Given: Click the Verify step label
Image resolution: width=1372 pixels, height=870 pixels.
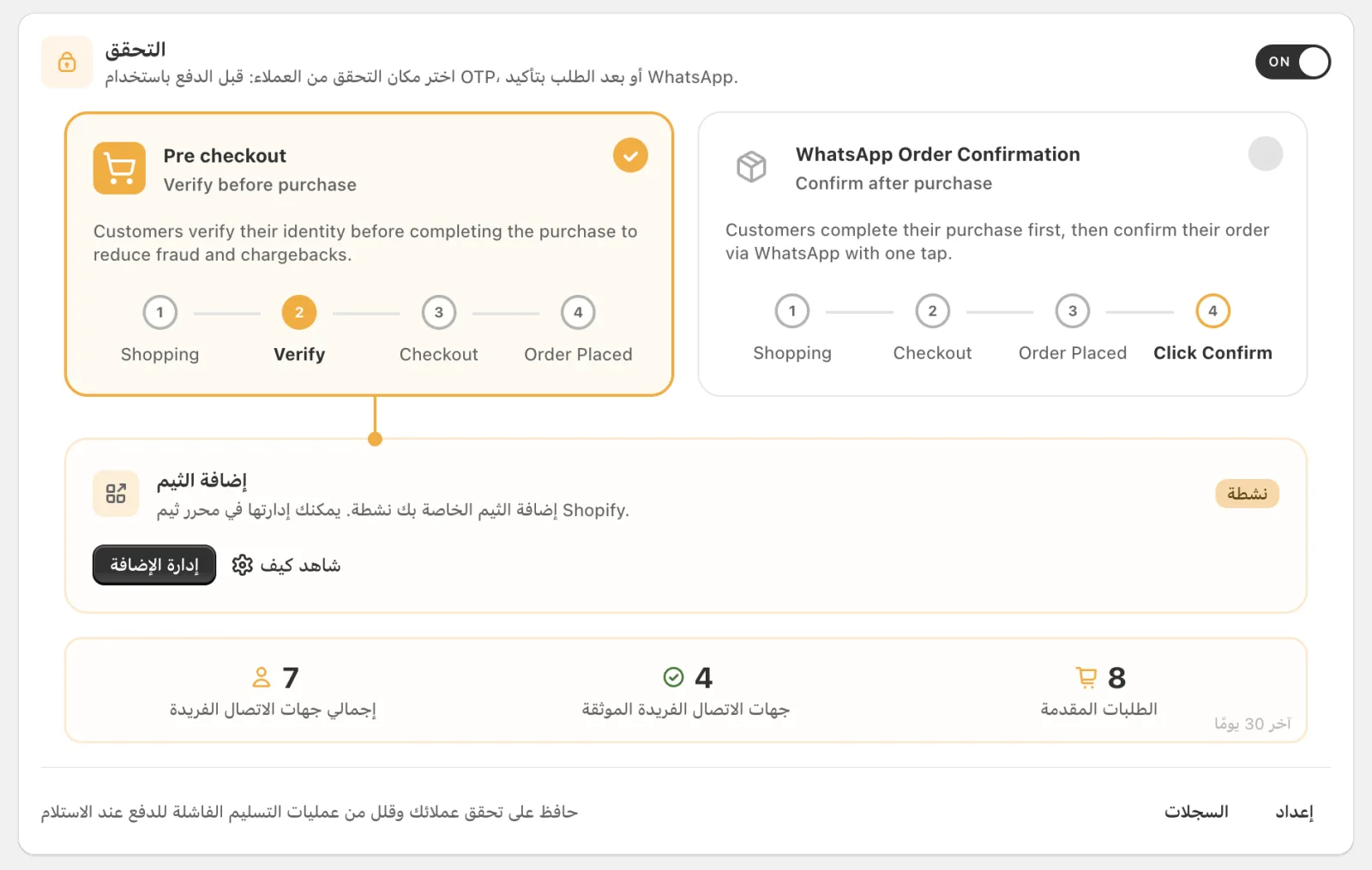Looking at the screenshot, I should [x=299, y=355].
